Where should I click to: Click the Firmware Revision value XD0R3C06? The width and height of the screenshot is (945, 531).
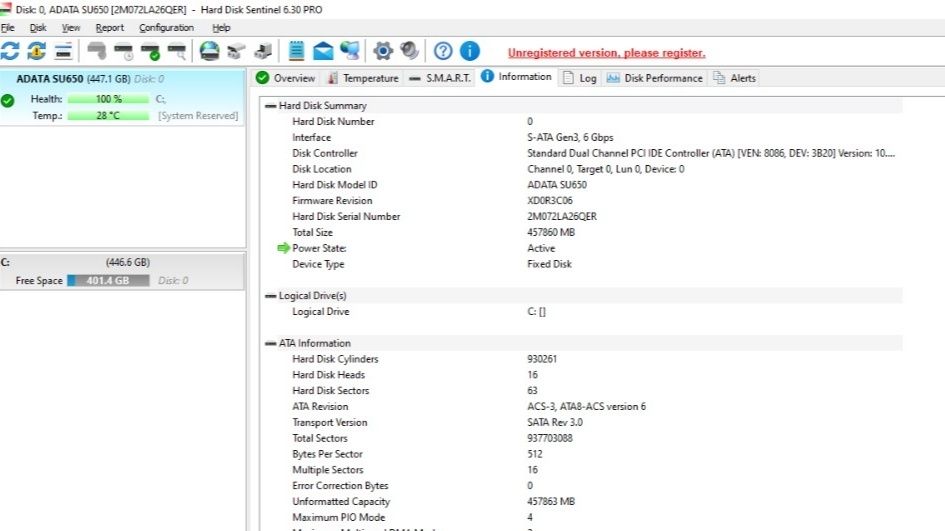tap(550, 201)
